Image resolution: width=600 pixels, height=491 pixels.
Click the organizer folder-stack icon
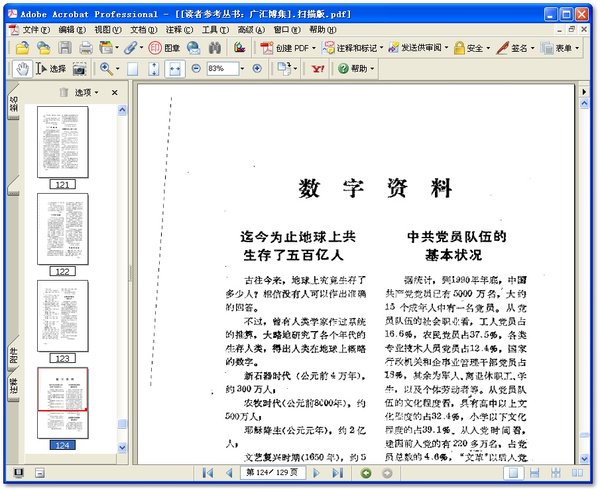click(106, 48)
